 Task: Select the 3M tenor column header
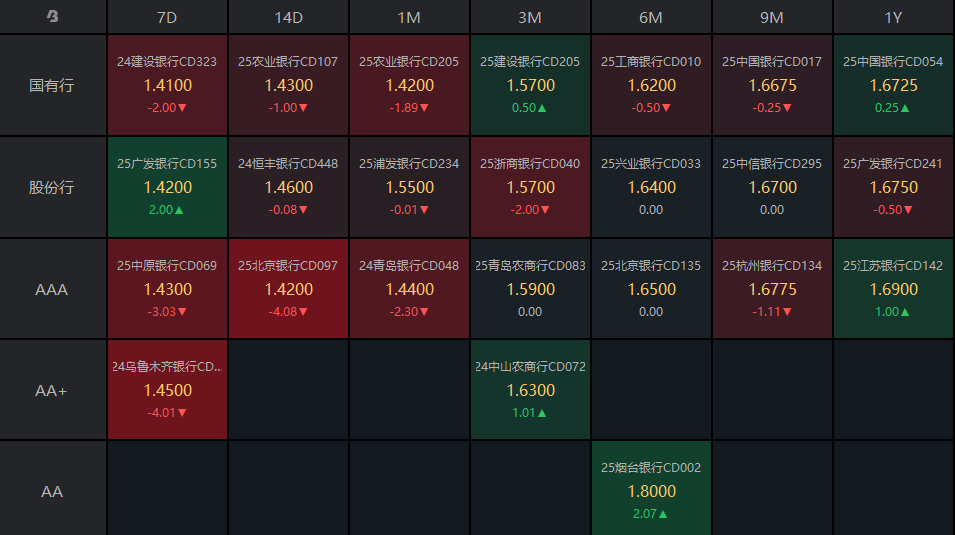(530, 17)
